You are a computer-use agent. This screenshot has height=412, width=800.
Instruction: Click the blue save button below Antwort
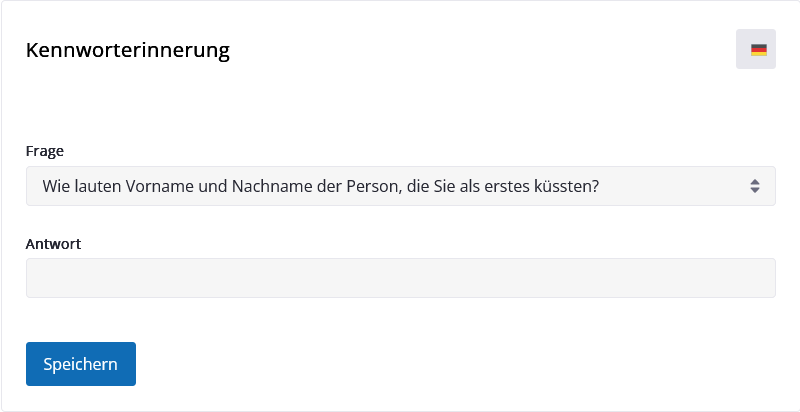(81, 364)
